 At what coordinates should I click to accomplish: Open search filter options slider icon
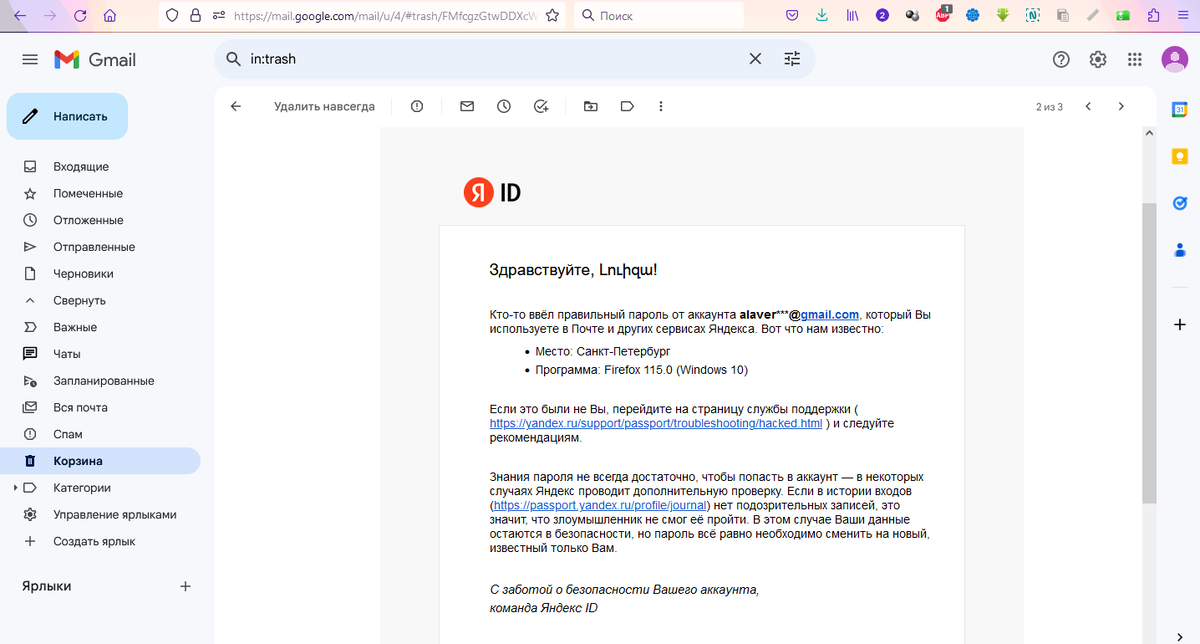pos(793,59)
